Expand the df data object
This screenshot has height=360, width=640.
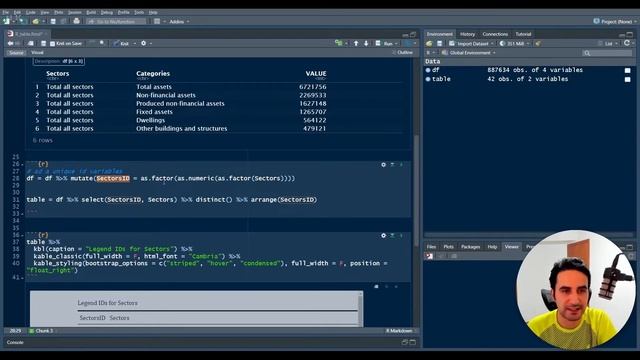click(428, 70)
